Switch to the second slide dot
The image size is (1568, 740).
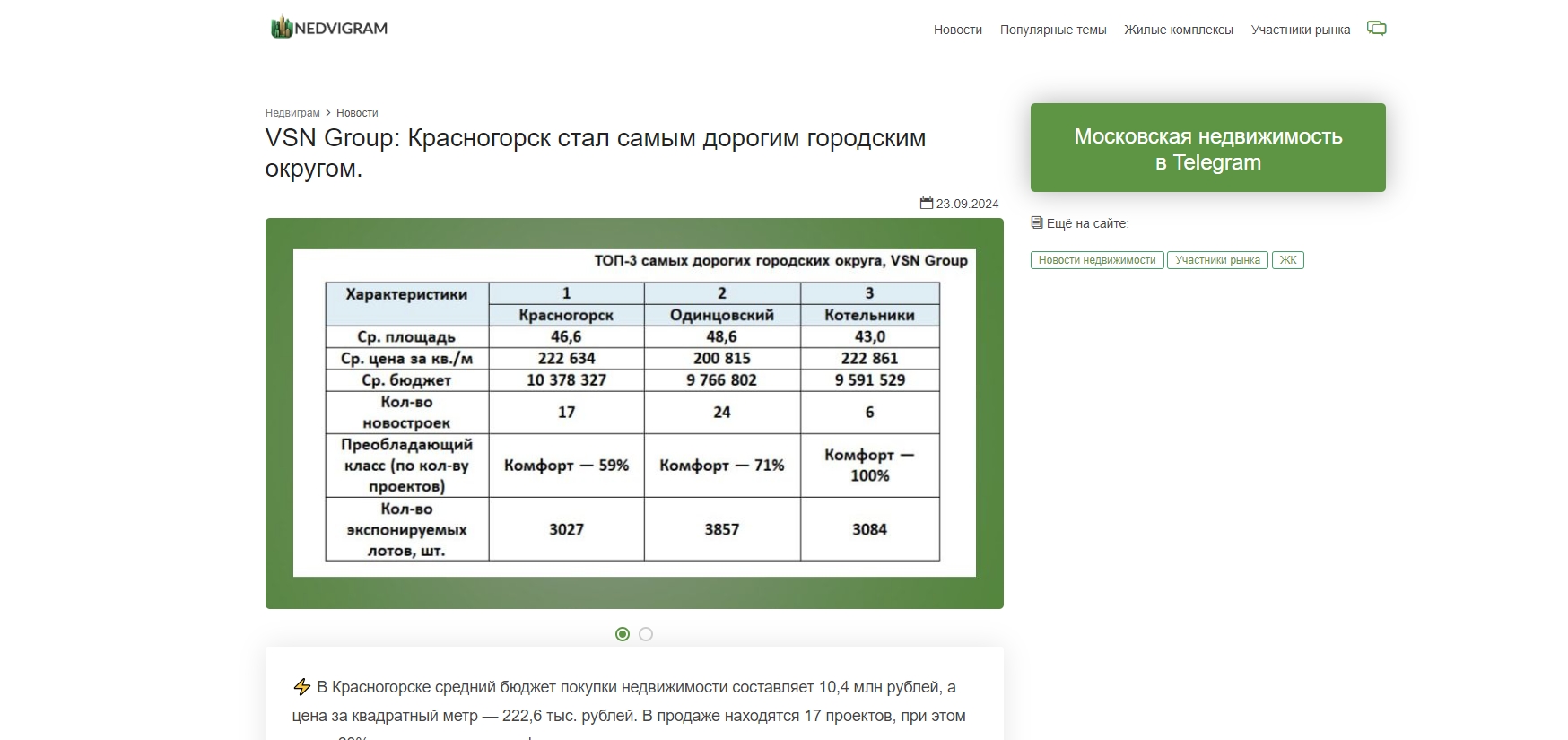coord(646,634)
